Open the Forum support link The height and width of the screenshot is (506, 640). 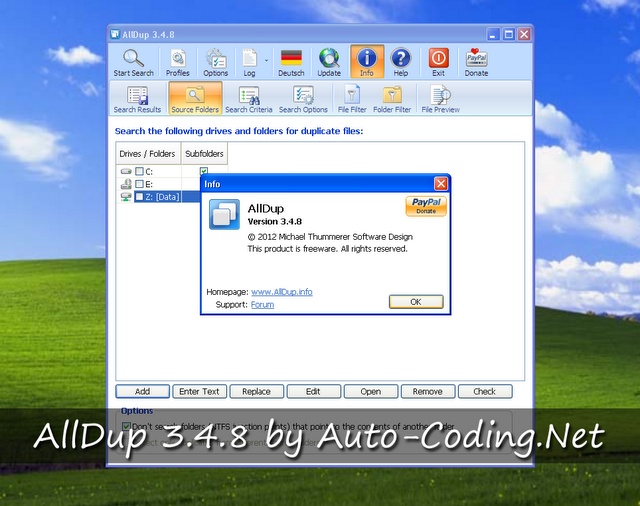click(x=262, y=304)
